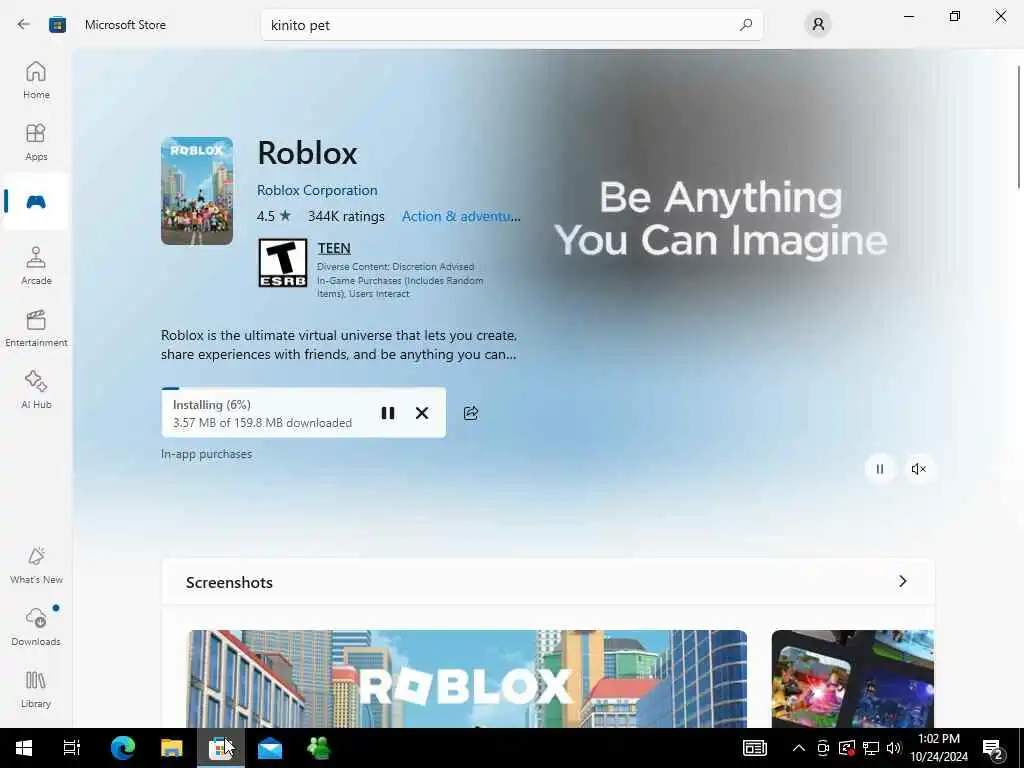Open Entertainment in the sidebar
The width and height of the screenshot is (1024, 768).
click(36, 328)
